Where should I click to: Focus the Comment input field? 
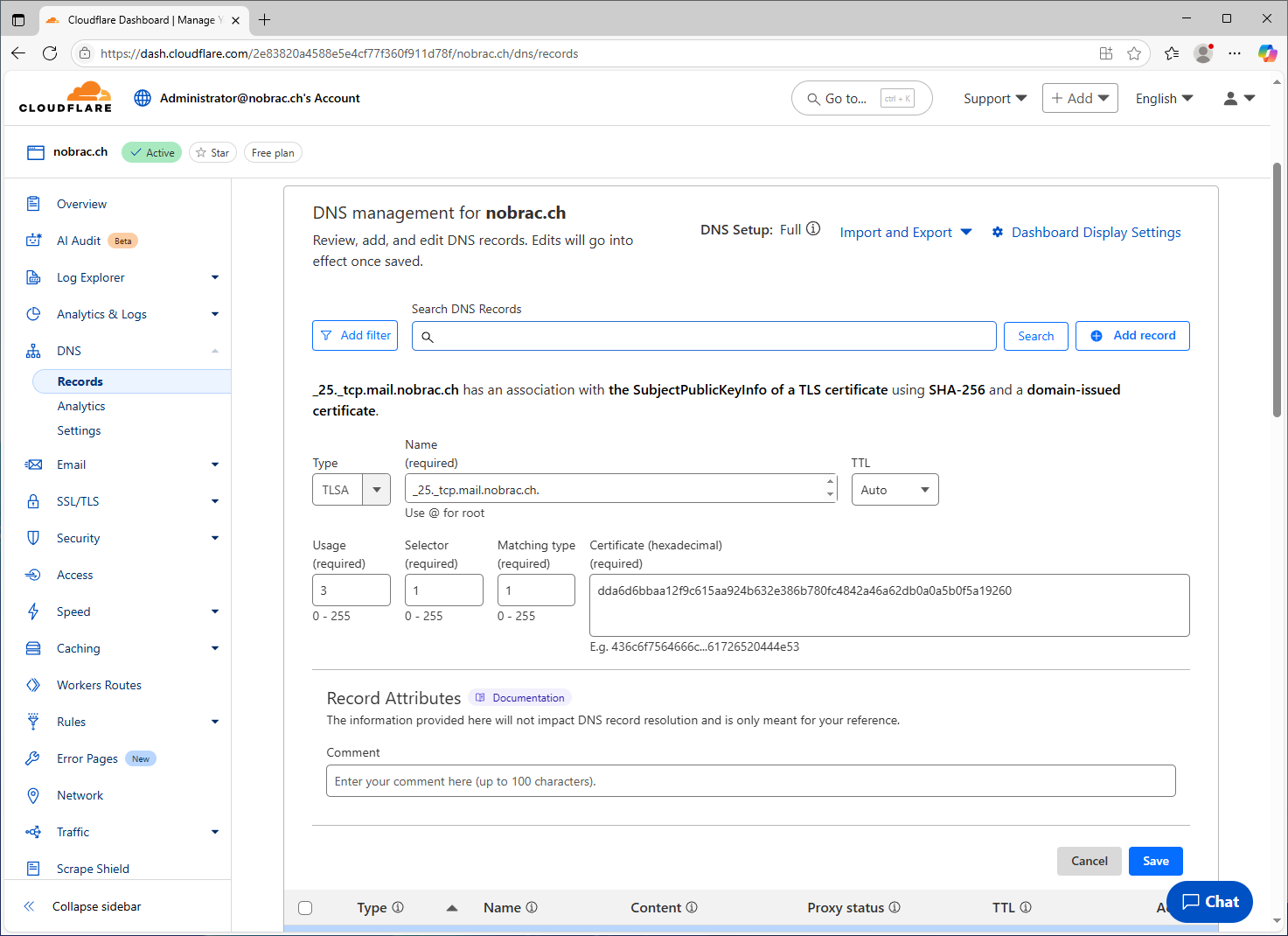coord(750,781)
